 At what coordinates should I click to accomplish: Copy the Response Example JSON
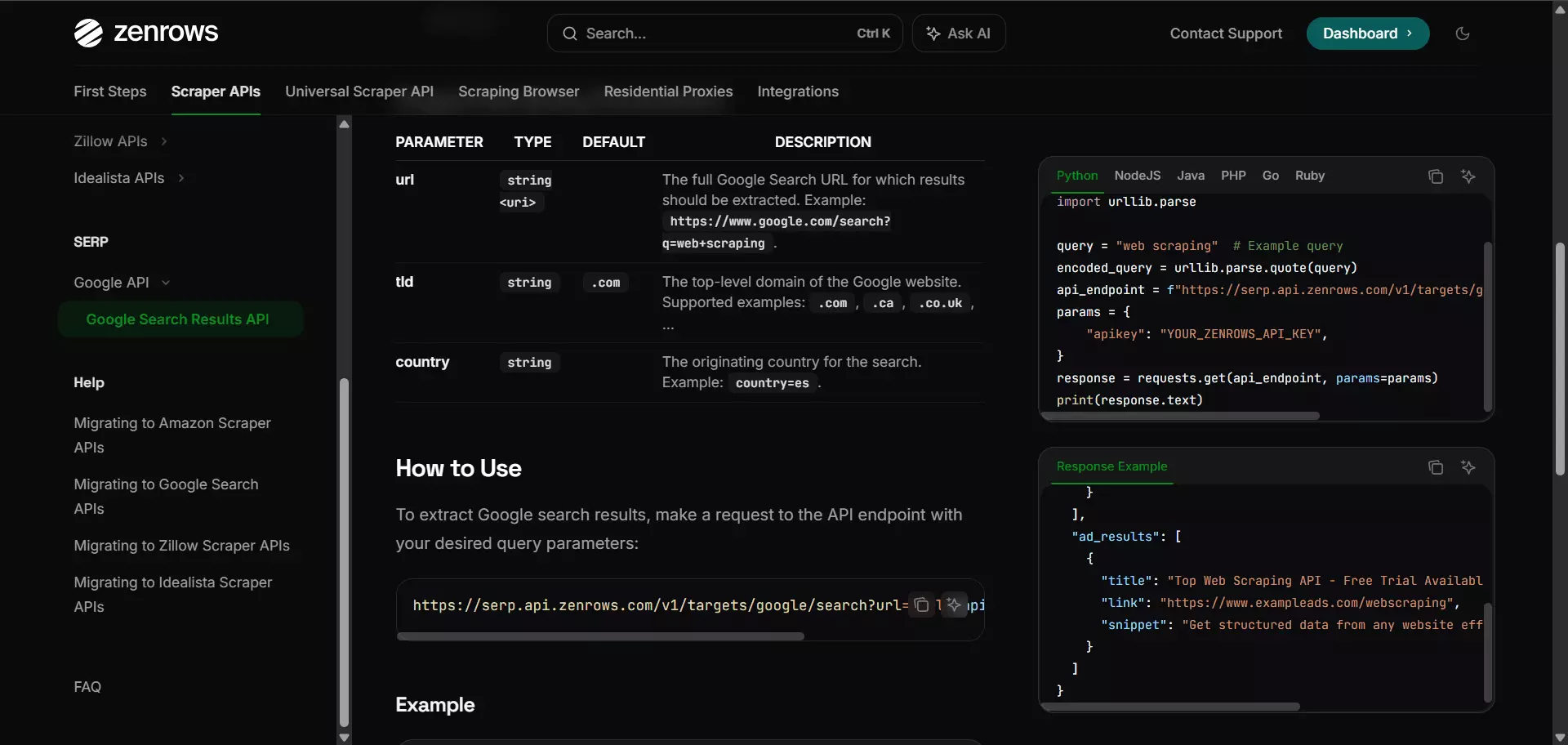pyautogui.click(x=1436, y=467)
